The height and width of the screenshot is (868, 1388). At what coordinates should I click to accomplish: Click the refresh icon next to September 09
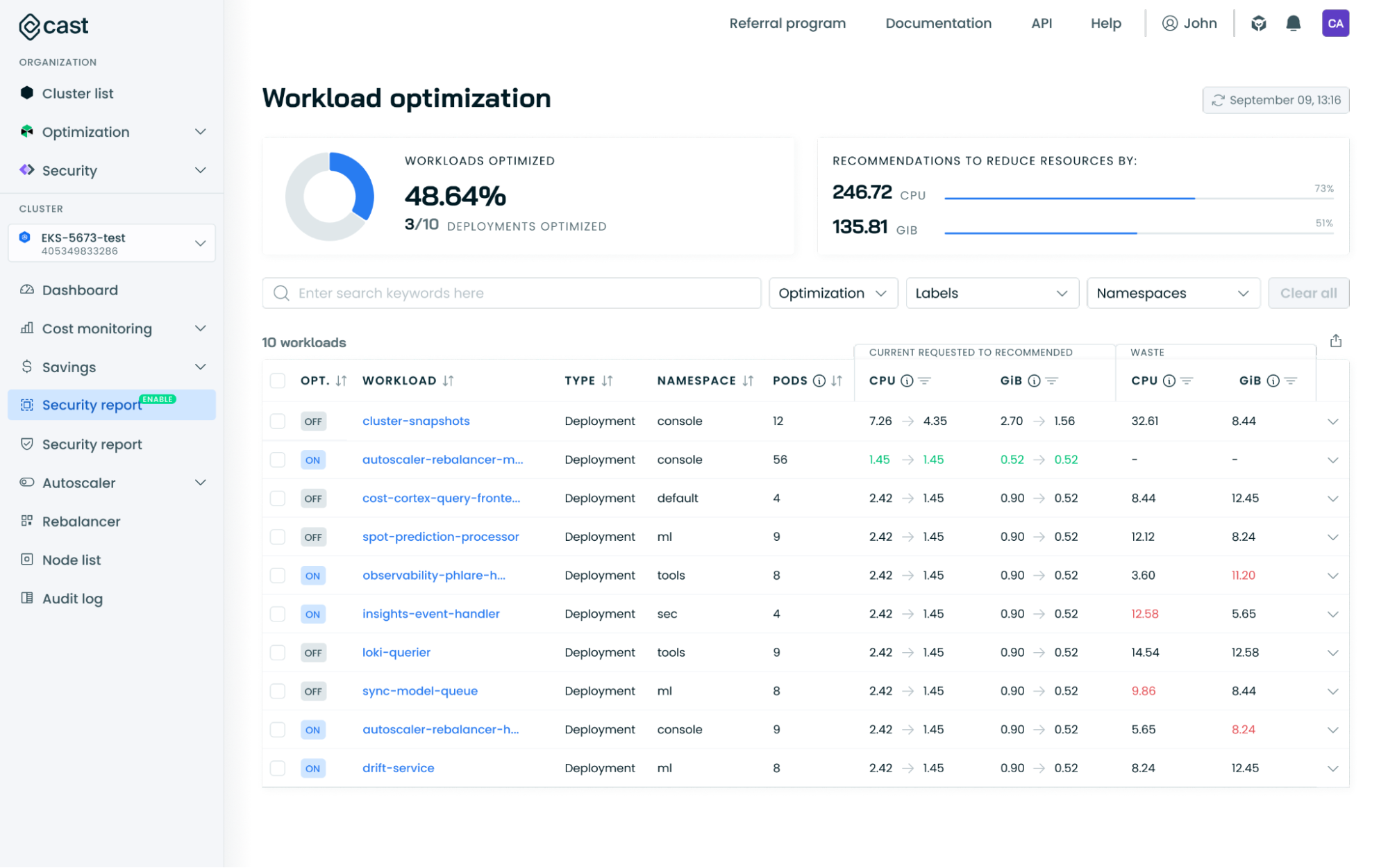tap(1218, 100)
